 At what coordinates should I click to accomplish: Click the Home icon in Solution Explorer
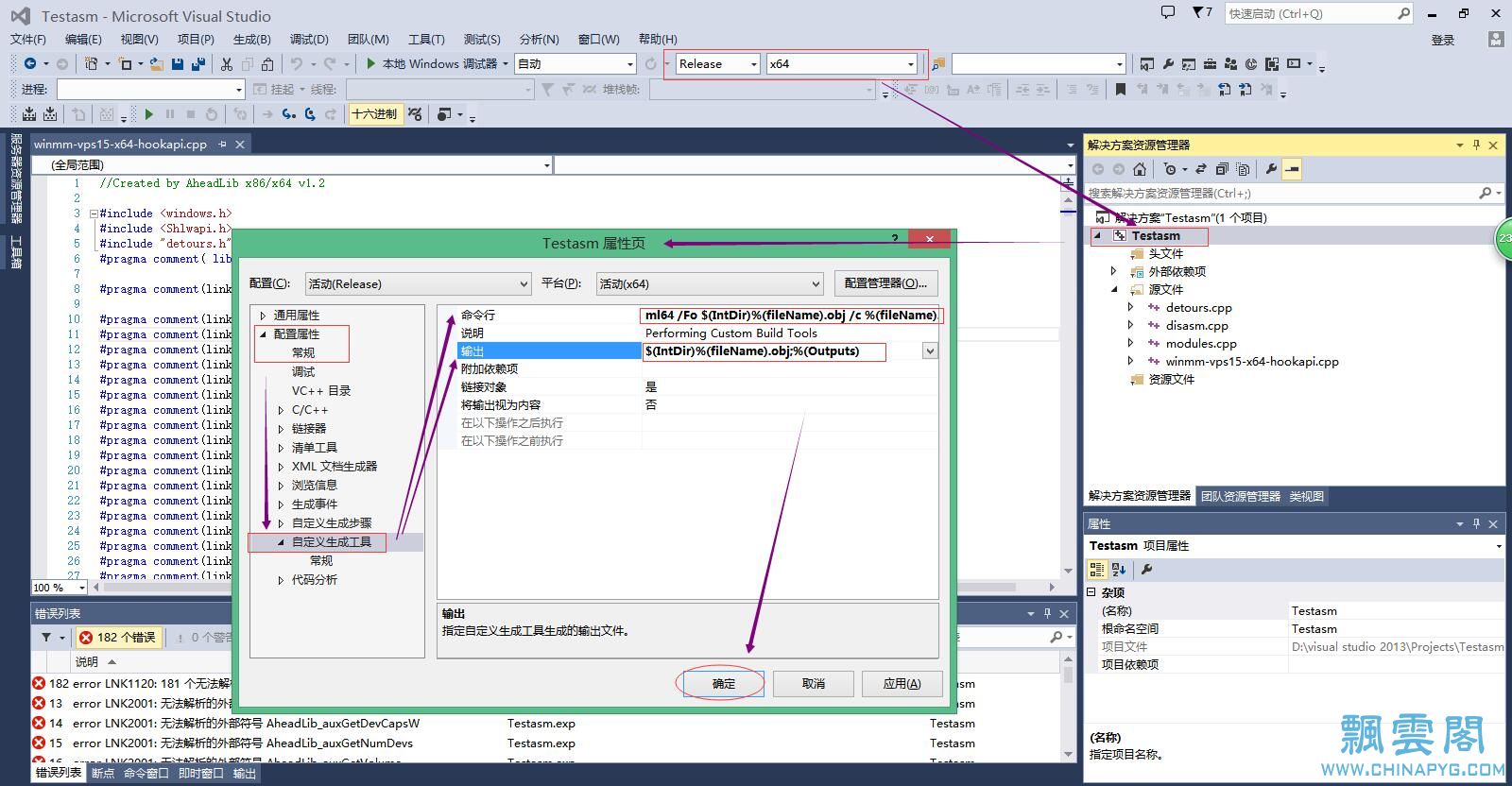1140,169
